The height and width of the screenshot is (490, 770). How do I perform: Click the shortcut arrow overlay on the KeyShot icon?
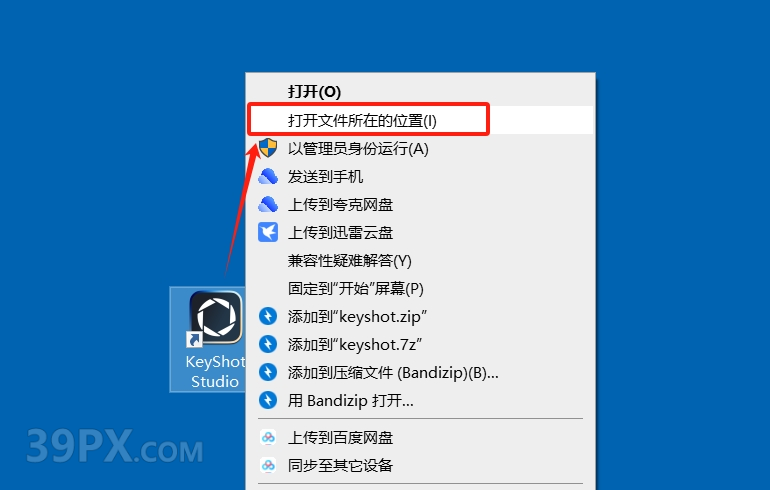(x=194, y=339)
